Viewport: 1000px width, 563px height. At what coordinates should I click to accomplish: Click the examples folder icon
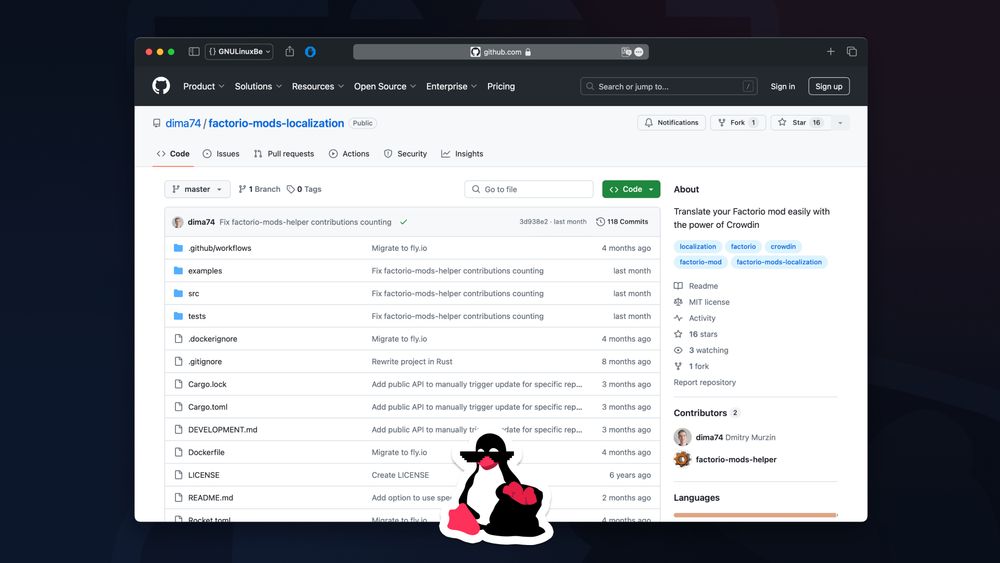[x=179, y=270]
